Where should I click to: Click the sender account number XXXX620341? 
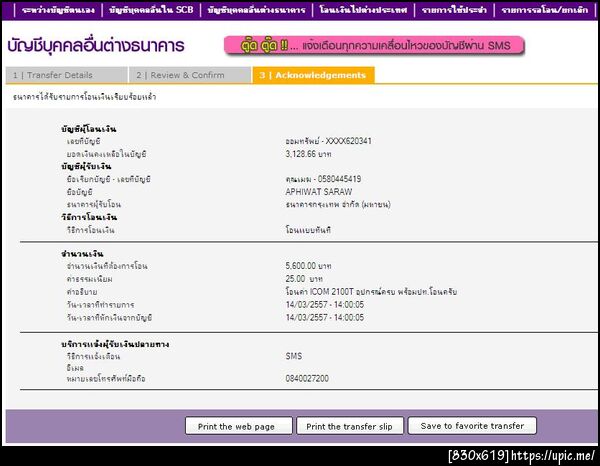coord(348,141)
